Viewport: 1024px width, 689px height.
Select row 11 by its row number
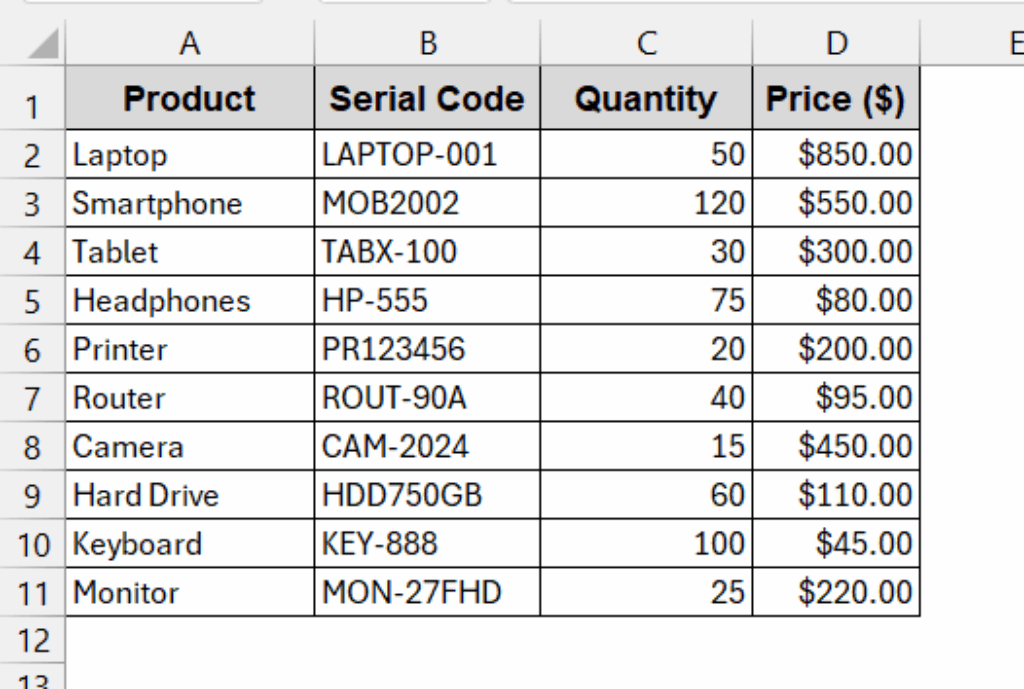click(x=30, y=592)
